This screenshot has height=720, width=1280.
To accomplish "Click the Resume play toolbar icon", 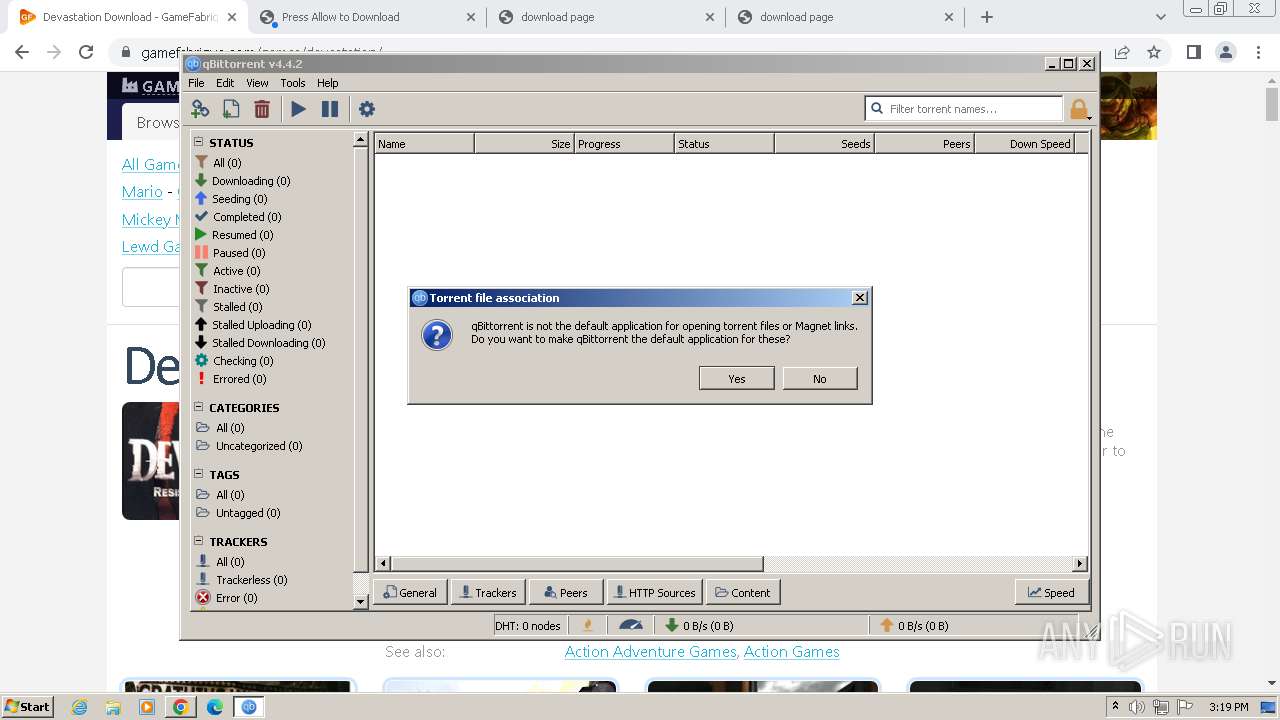I will pos(299,109).
